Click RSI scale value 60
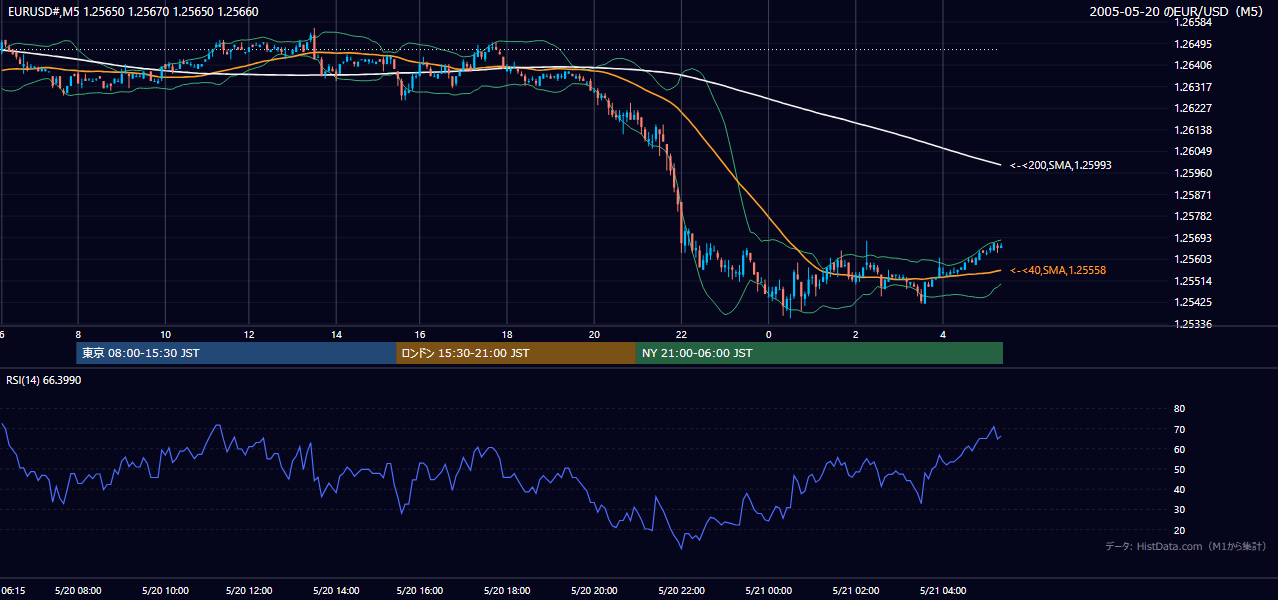 click(x=1179, y=449)
